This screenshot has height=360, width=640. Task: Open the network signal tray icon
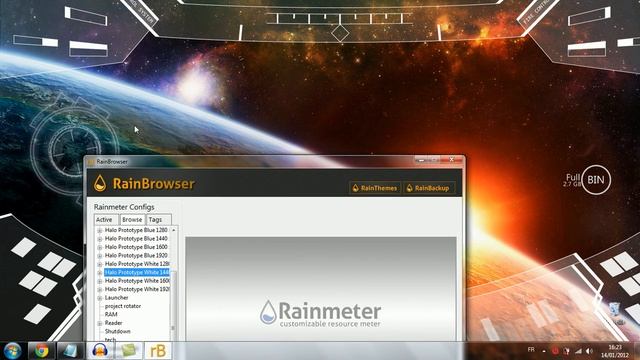578,351
